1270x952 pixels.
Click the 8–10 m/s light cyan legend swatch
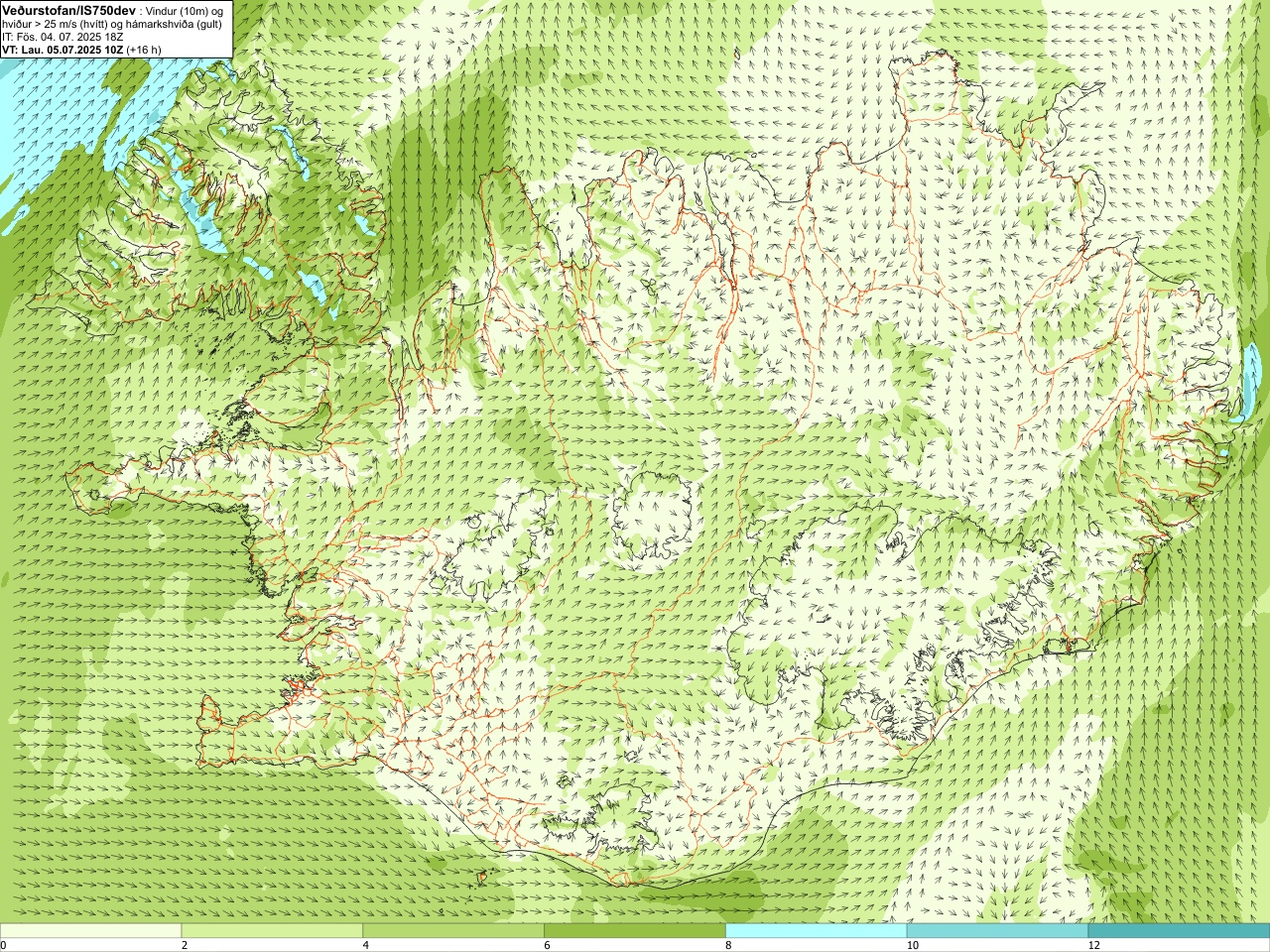[817, 931]
